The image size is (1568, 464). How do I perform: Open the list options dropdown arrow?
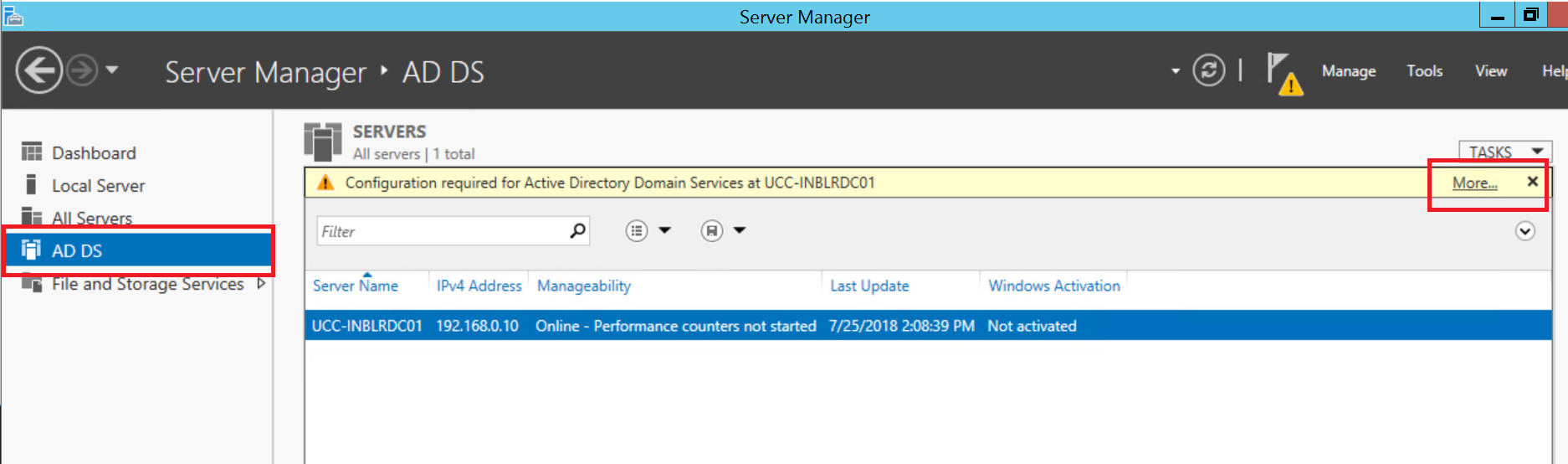coord(665,230)
